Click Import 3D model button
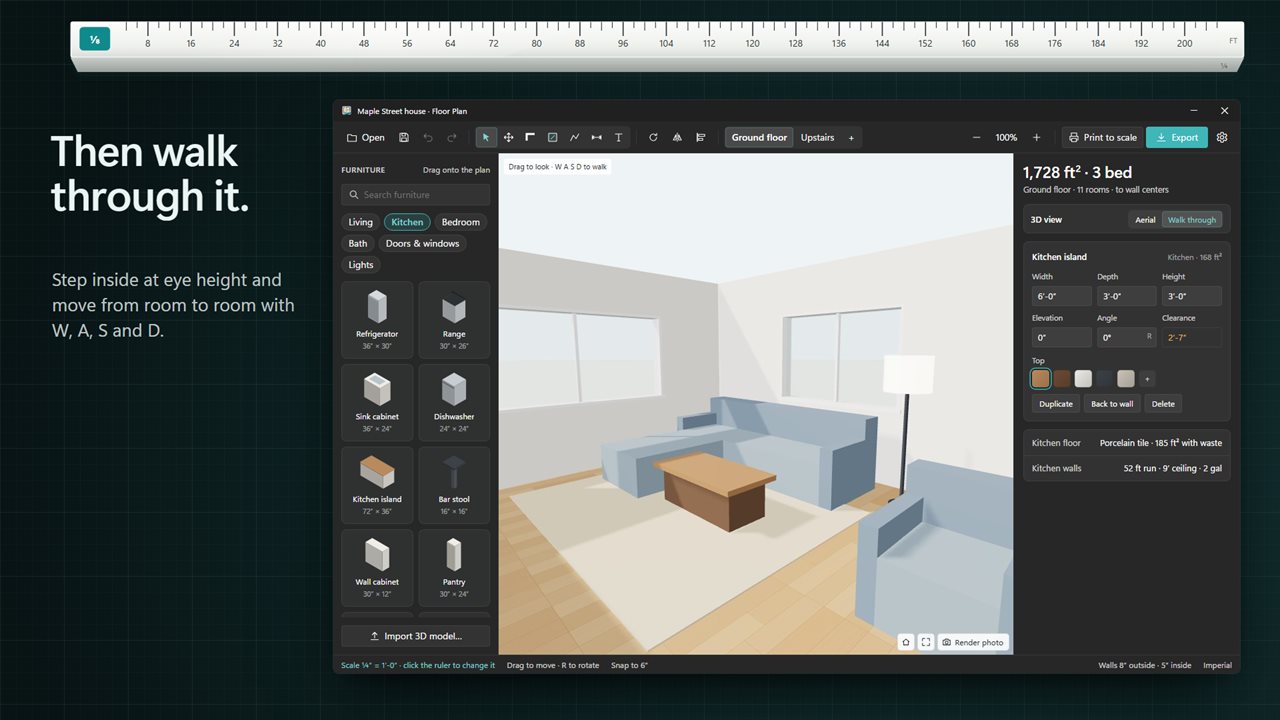 (x=416, y=636)
